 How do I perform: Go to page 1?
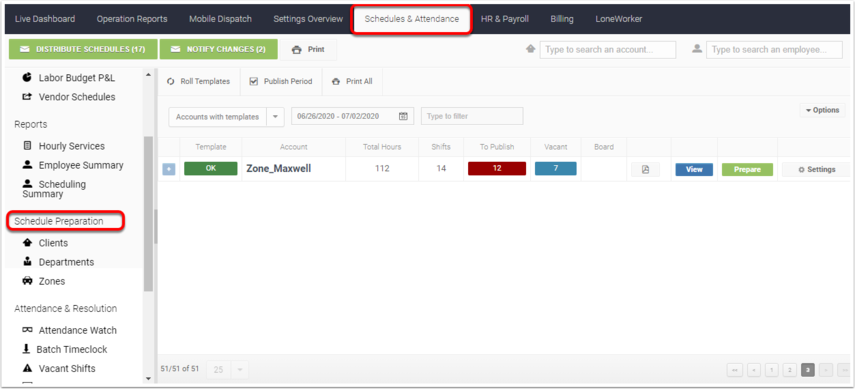(x=772, y=370)
